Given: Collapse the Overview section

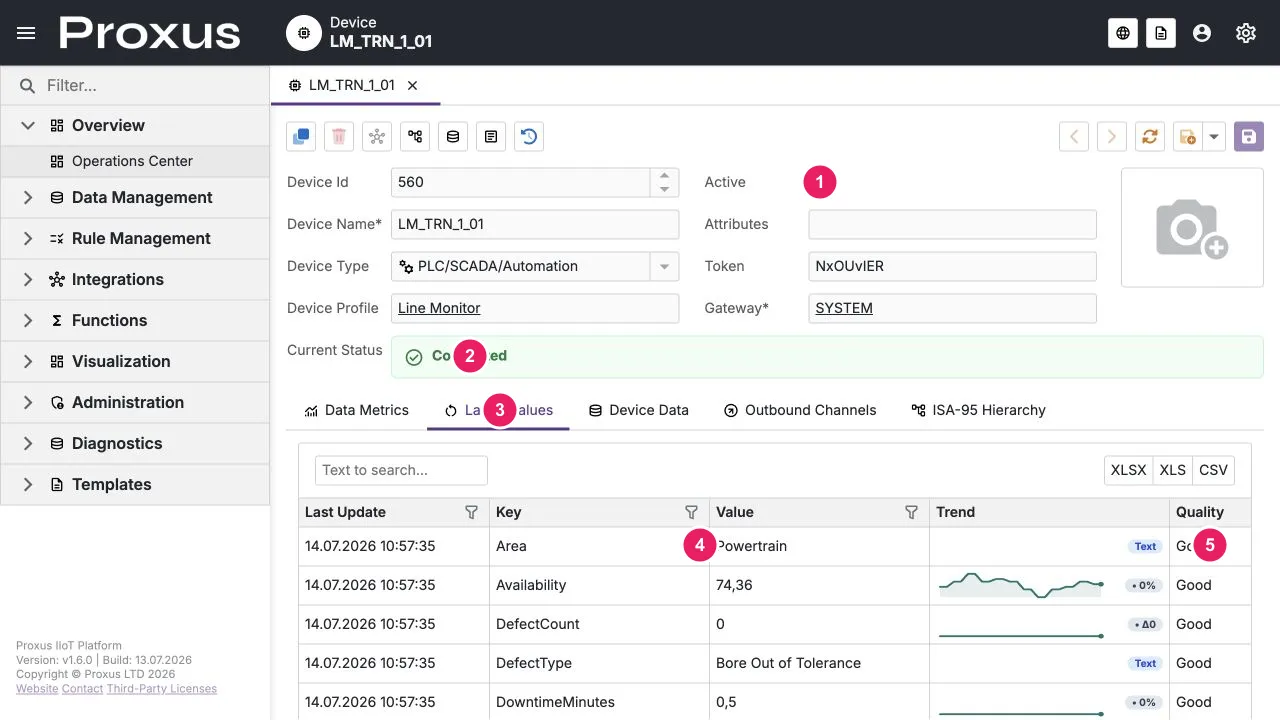Looking at the screenshot, I should (28, 125).
